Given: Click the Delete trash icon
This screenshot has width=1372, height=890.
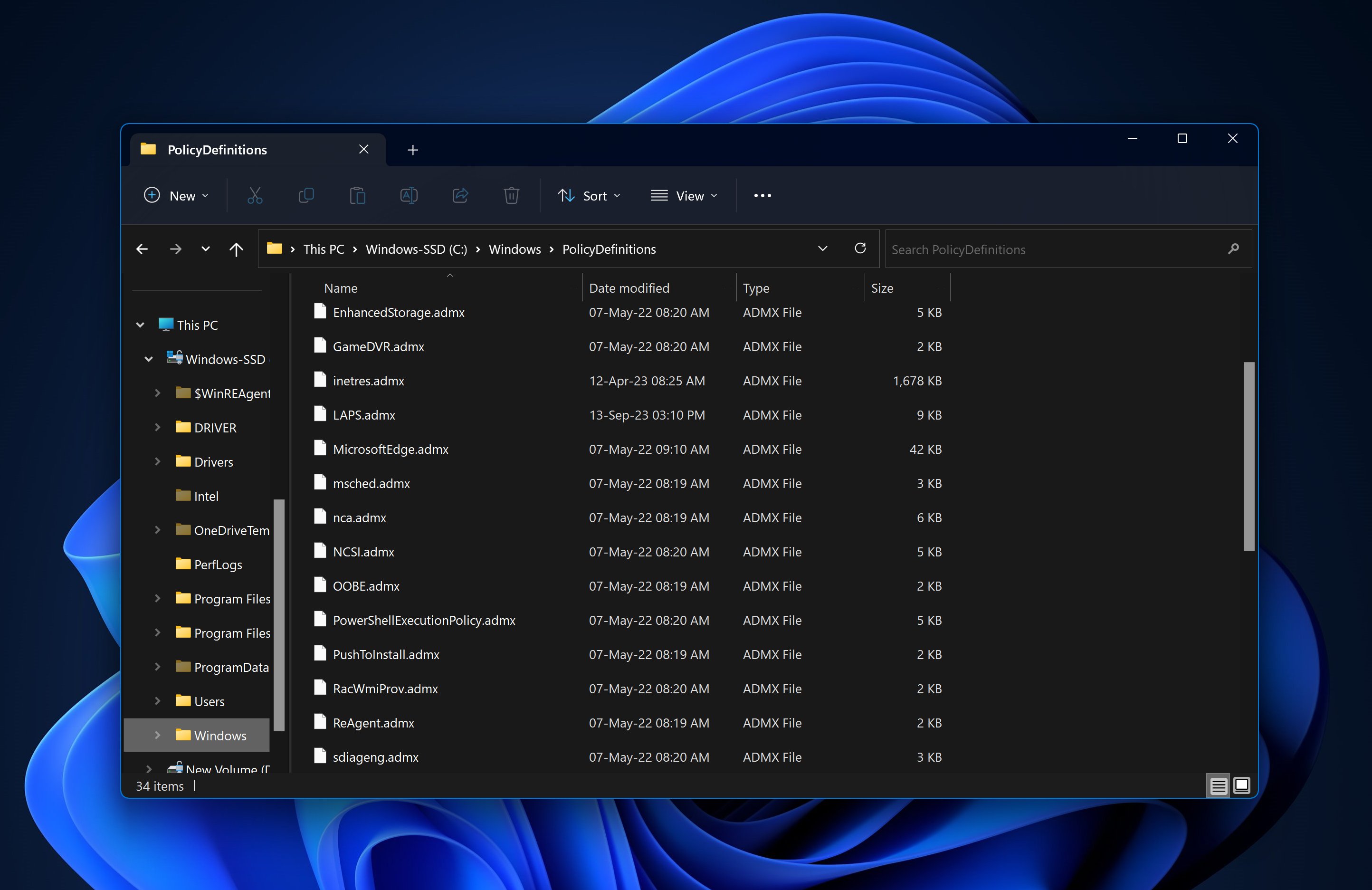Looking at the screenshot, I should (x=511, y=195).
